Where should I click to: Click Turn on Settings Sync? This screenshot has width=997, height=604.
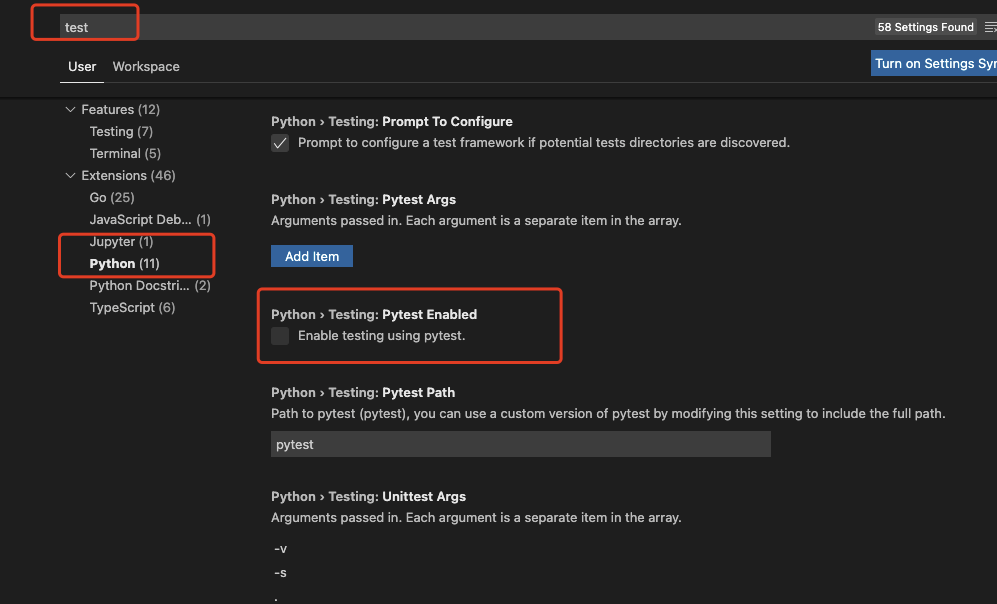click(933, 62)
